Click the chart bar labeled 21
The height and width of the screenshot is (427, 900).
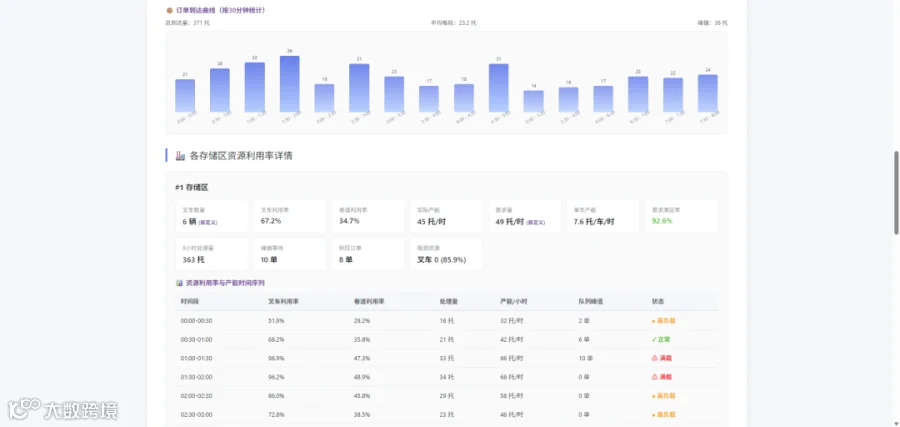tap(185, 95)
